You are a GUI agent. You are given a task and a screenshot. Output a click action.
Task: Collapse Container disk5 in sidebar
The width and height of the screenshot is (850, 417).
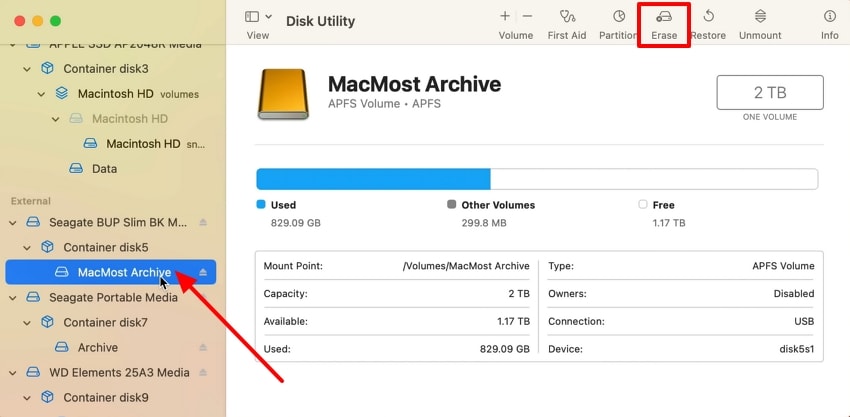(28, 247)
